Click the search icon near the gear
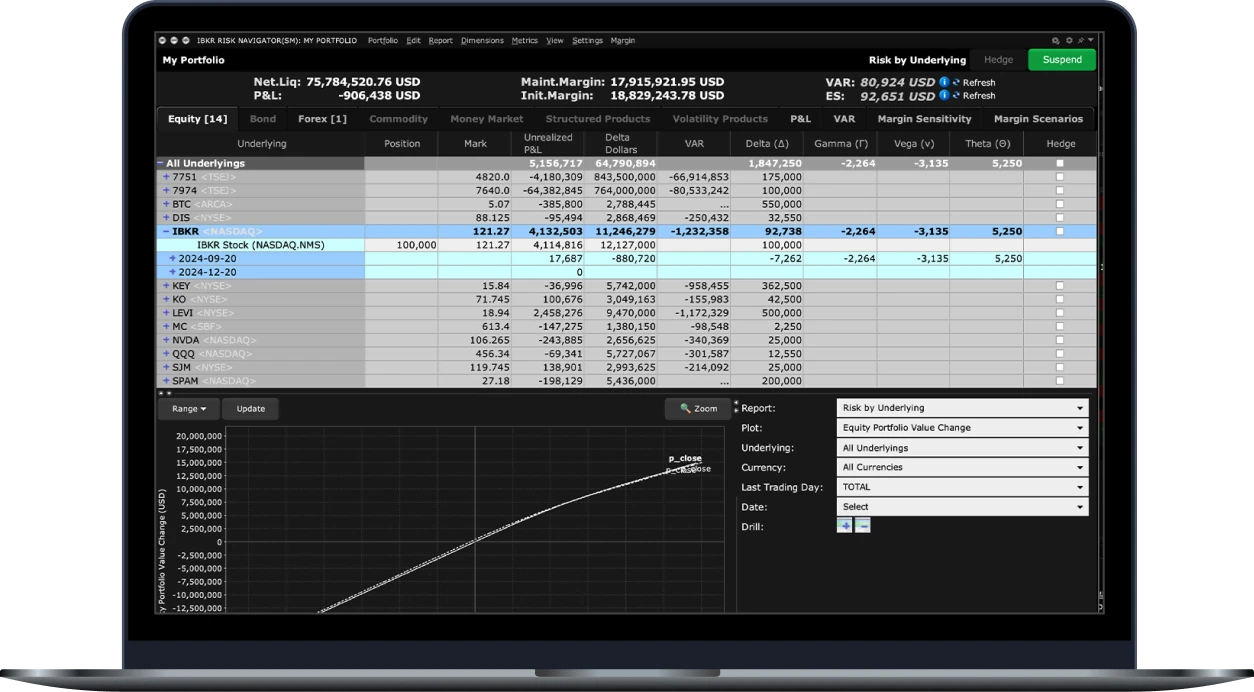The width and height of the screenshot is (1254, 692). tap(1057, 41)
